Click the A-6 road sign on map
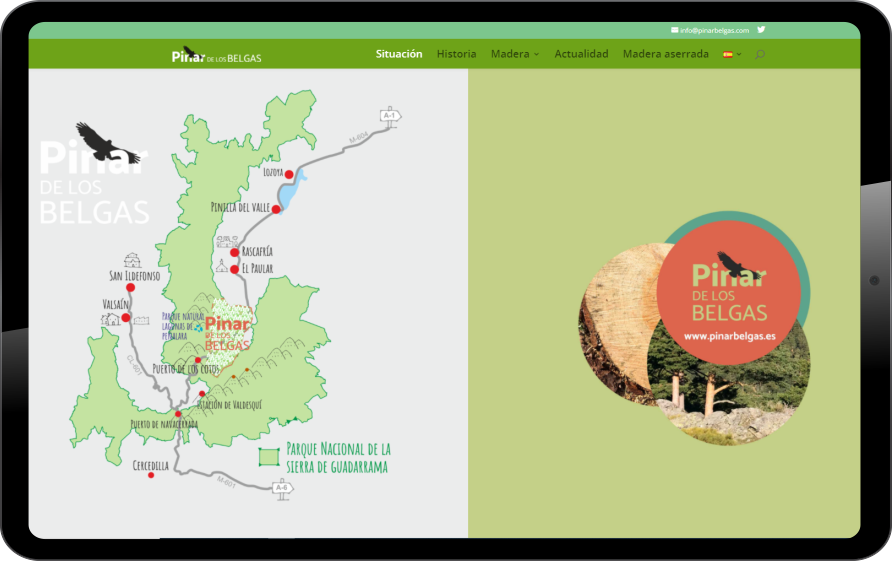 coord(284,488)
